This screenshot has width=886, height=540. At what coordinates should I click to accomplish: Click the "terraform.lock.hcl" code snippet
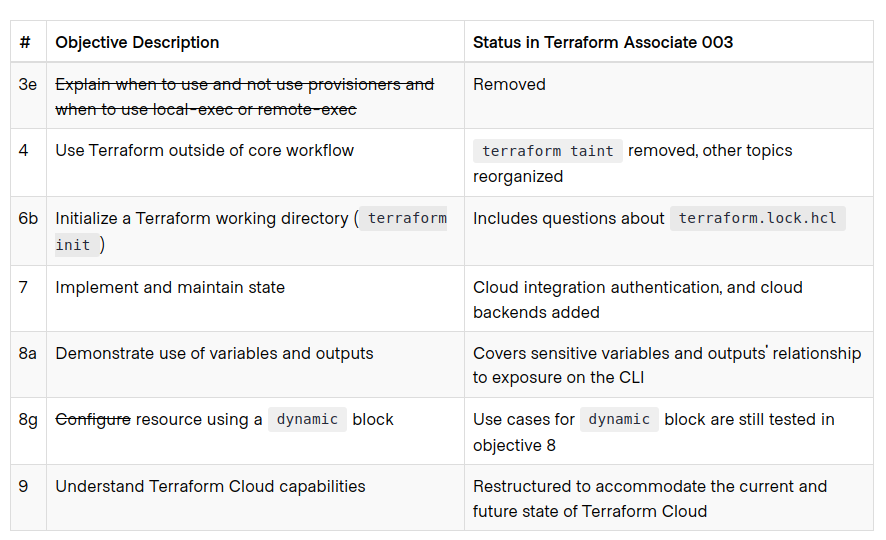(757, 218)
